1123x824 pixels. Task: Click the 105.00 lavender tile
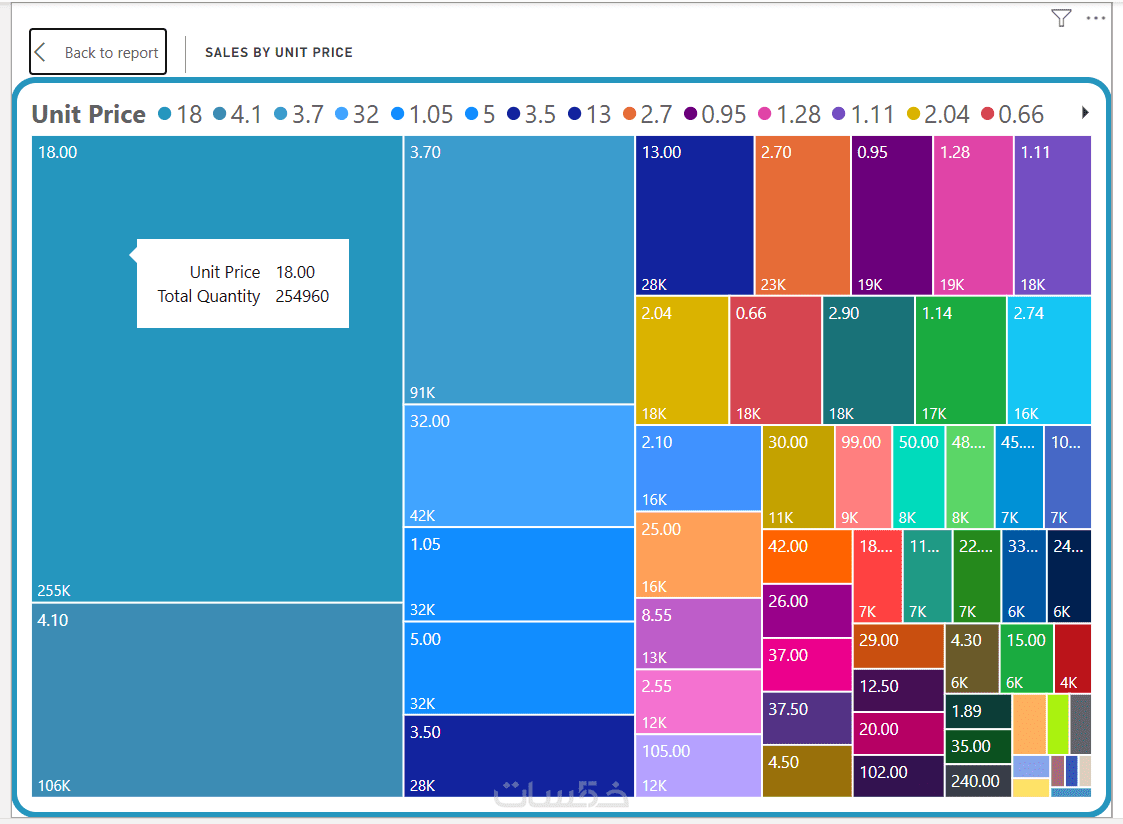698,766
